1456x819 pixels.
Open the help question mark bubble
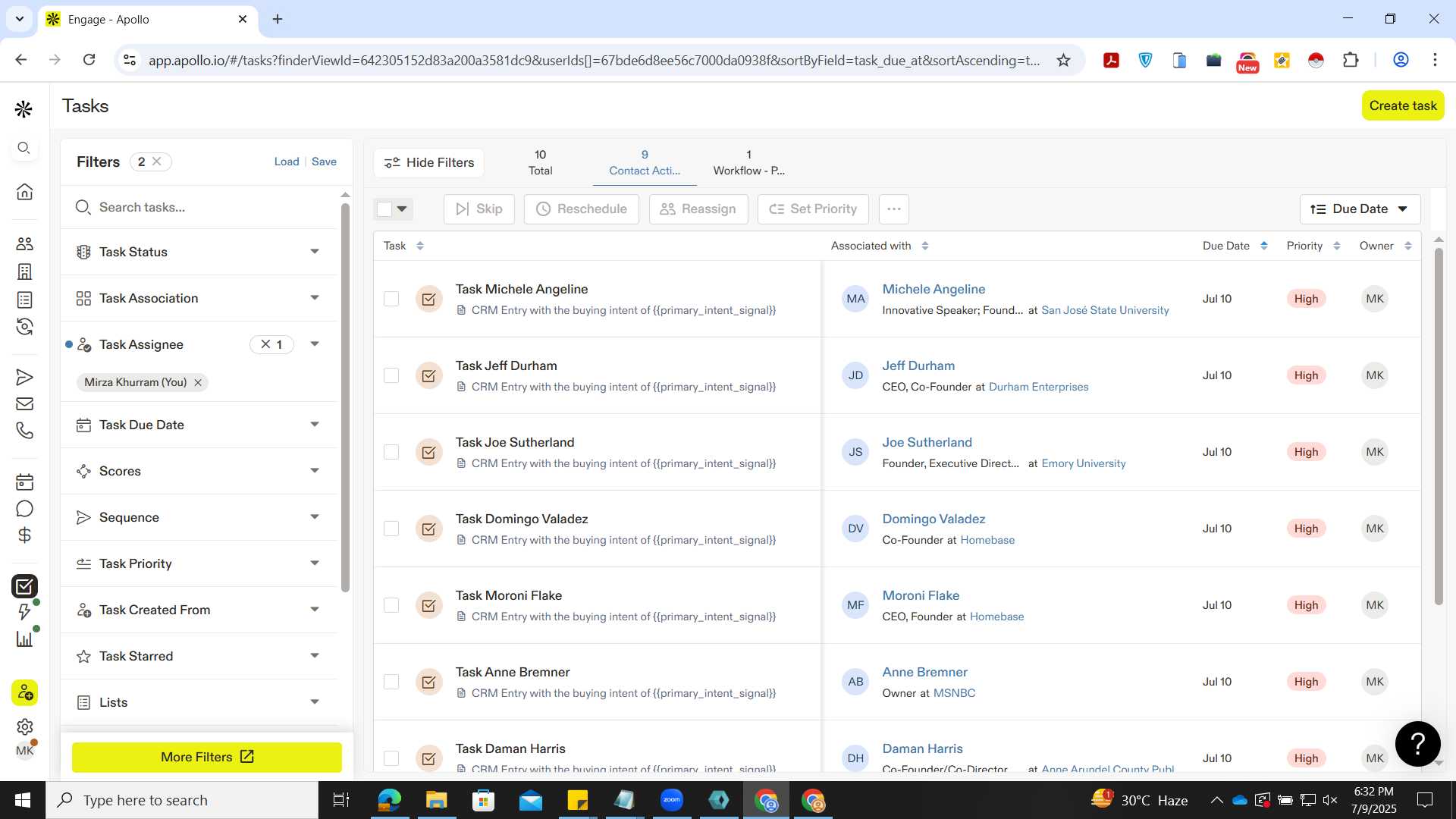tap(1417, 744)
